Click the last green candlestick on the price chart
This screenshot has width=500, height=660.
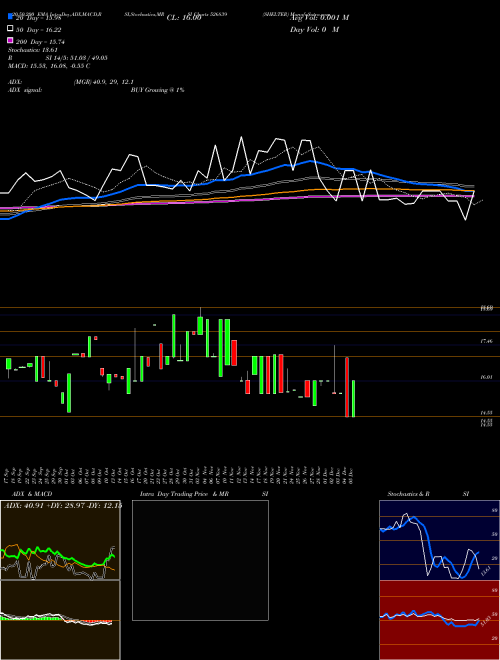[354, 399]
